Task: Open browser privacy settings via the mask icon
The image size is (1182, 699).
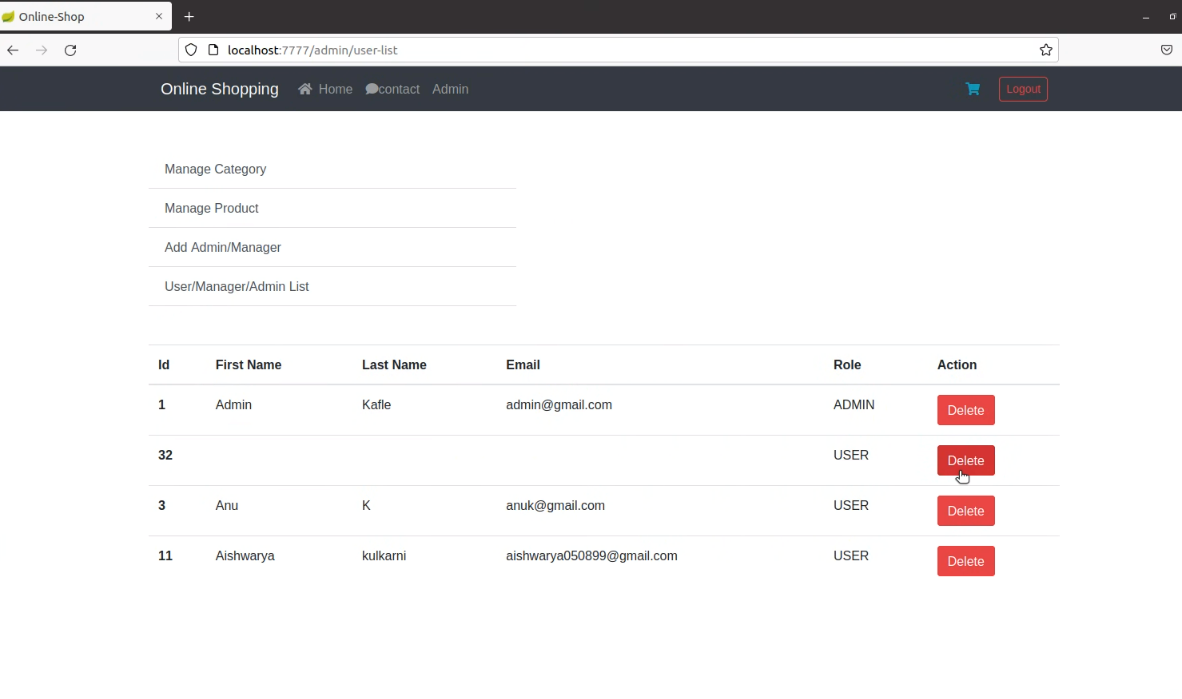Action: coord(1166,50)
